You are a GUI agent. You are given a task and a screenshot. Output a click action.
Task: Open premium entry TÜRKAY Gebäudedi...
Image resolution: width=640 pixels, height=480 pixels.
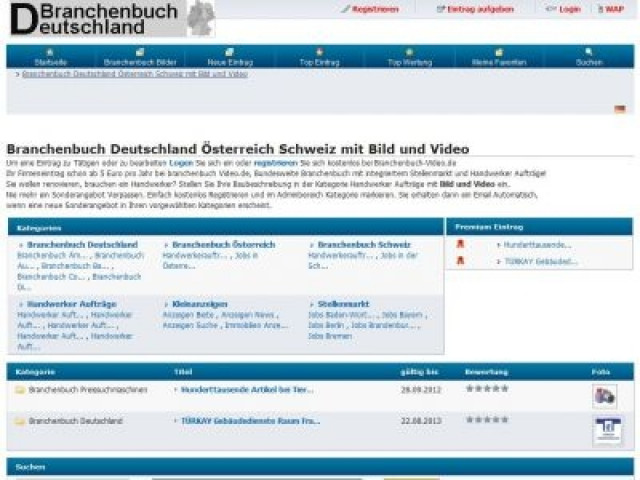541,262
